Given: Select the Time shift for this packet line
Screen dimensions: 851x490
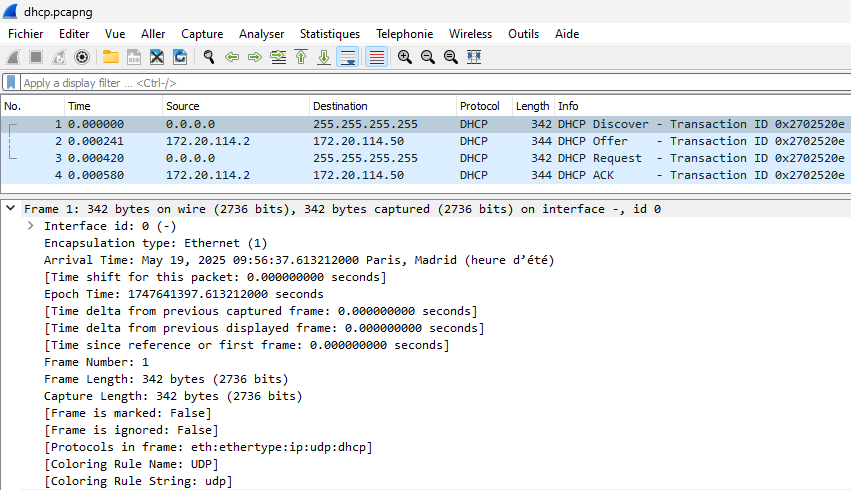Looking at the screenshot, I should 215,277.
